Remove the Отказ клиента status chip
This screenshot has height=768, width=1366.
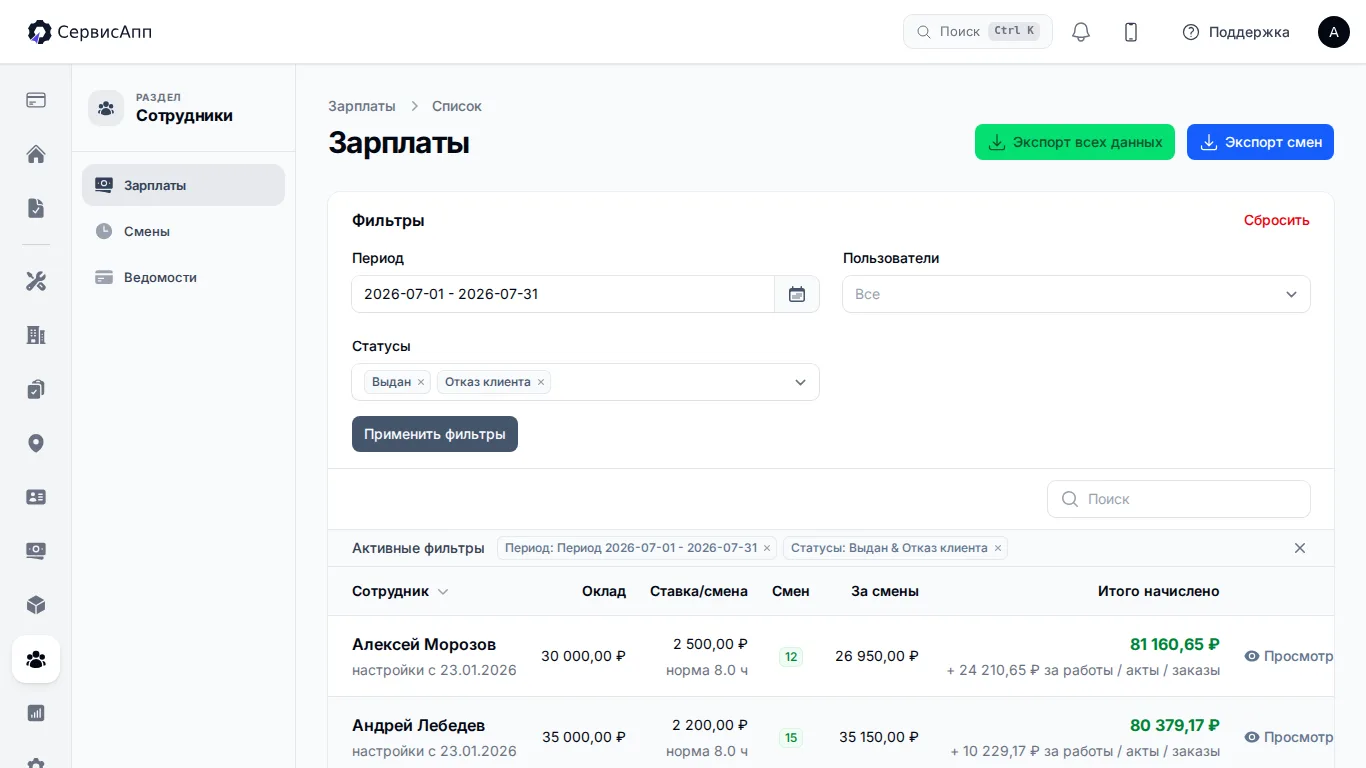click(x=541, y=382)
